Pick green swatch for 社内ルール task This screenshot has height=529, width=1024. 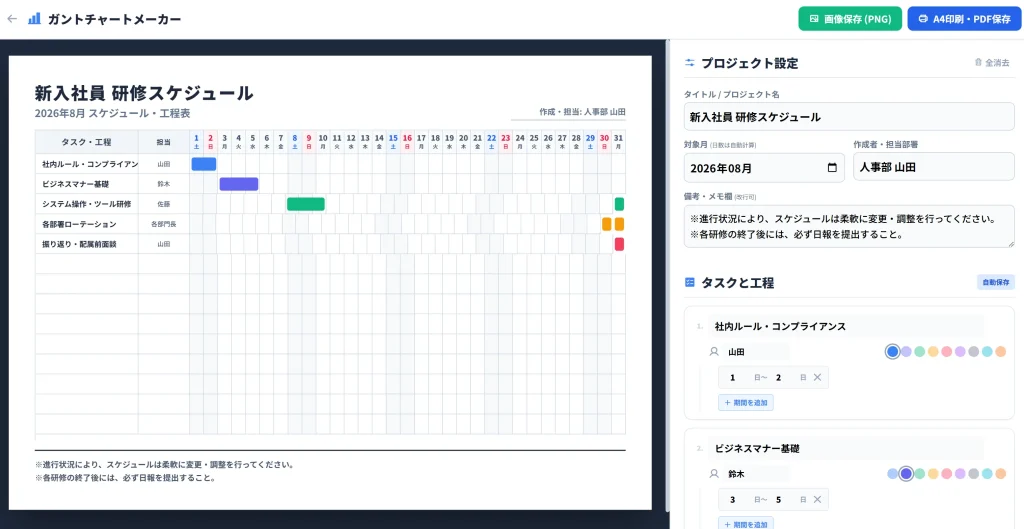[x=920, y=351]
